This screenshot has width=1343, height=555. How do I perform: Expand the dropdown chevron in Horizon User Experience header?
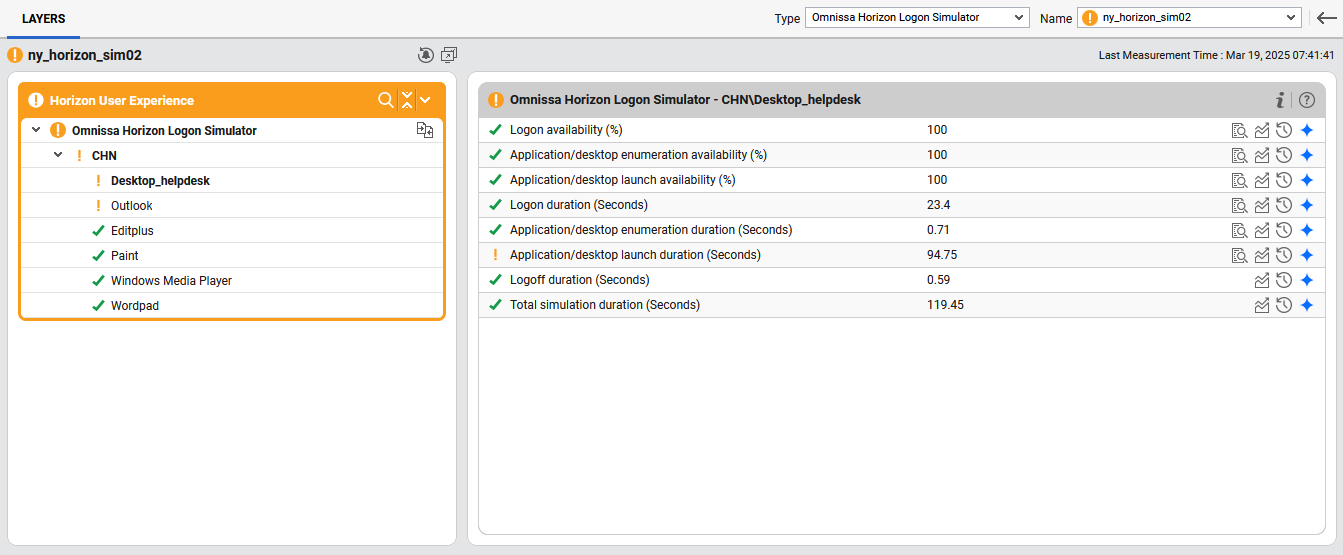tap(425, 100)
